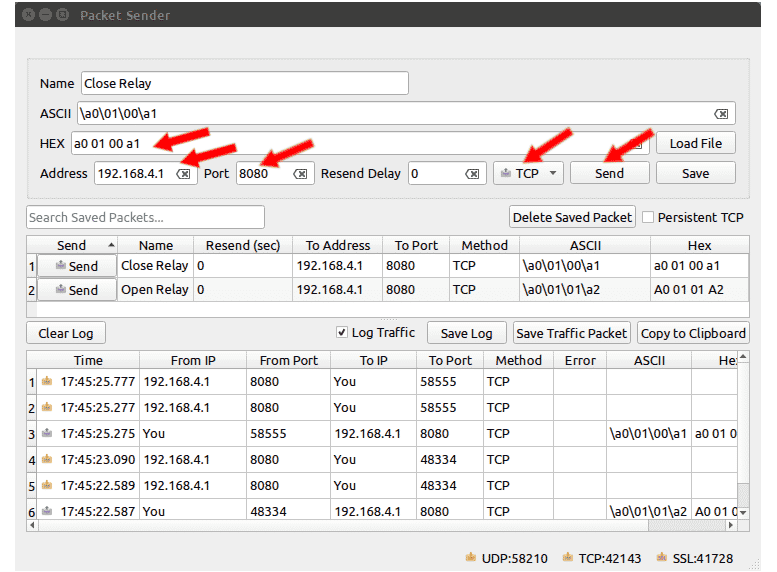Click the Clear Log button

[x=66, y=333]
